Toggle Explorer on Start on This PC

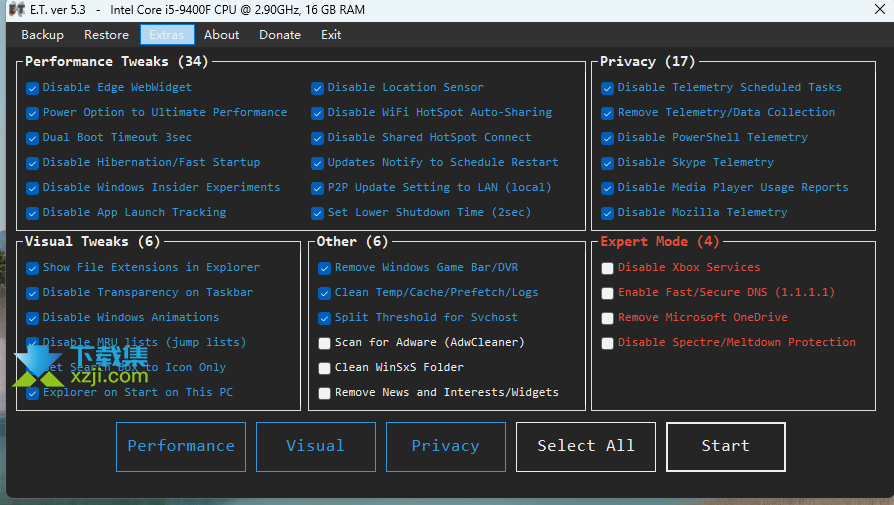(32, 394)
